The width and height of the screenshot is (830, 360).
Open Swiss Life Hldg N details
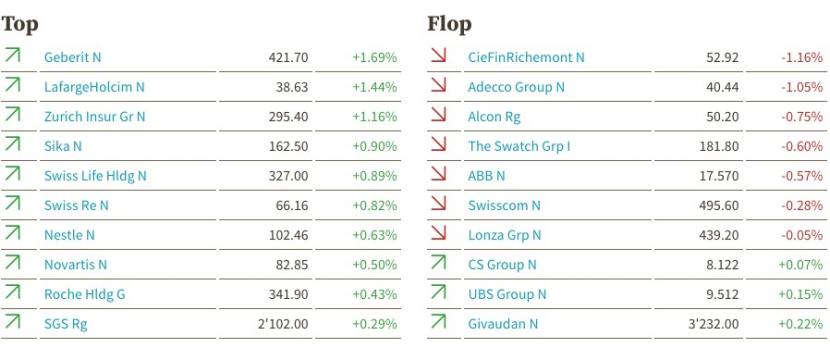95,176
